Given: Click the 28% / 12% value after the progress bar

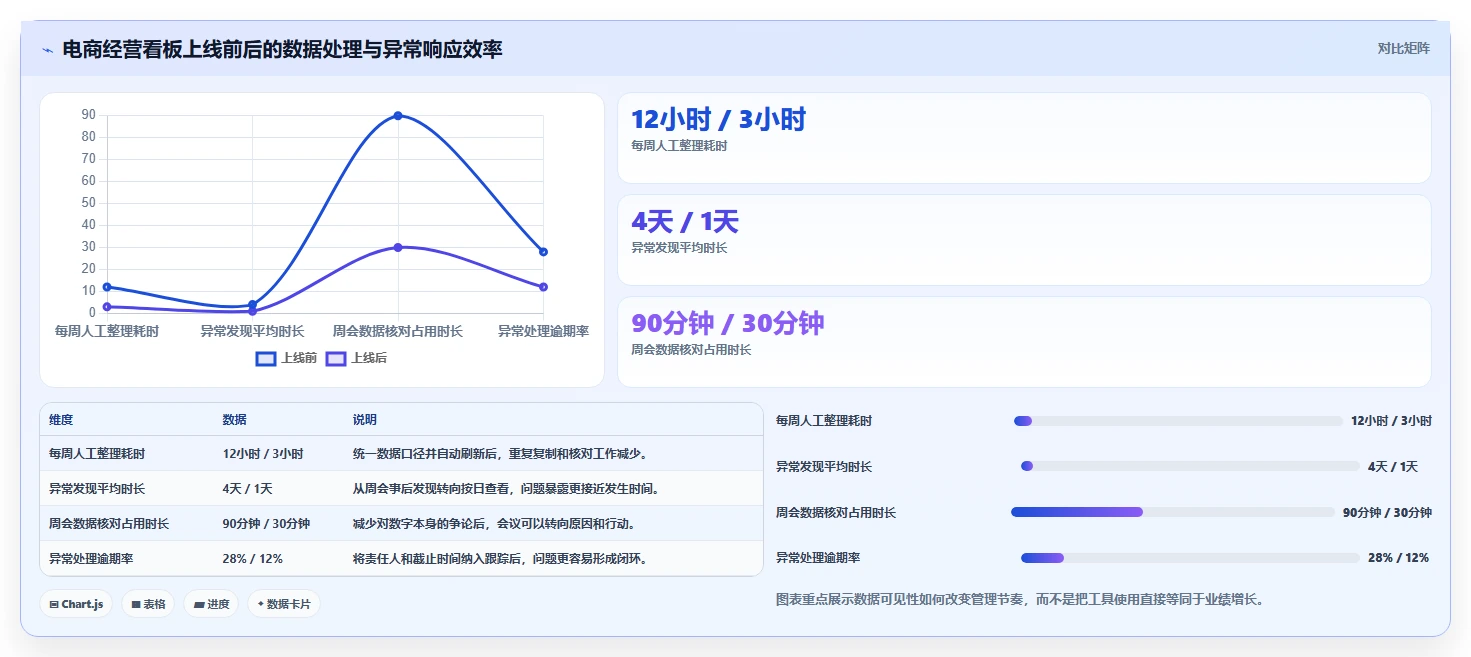Looking at the screenshot, I should pos(1398,558).
